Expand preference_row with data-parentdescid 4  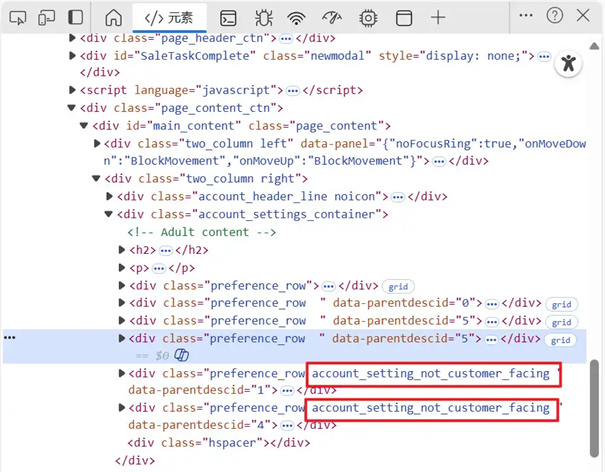point(122,408)
